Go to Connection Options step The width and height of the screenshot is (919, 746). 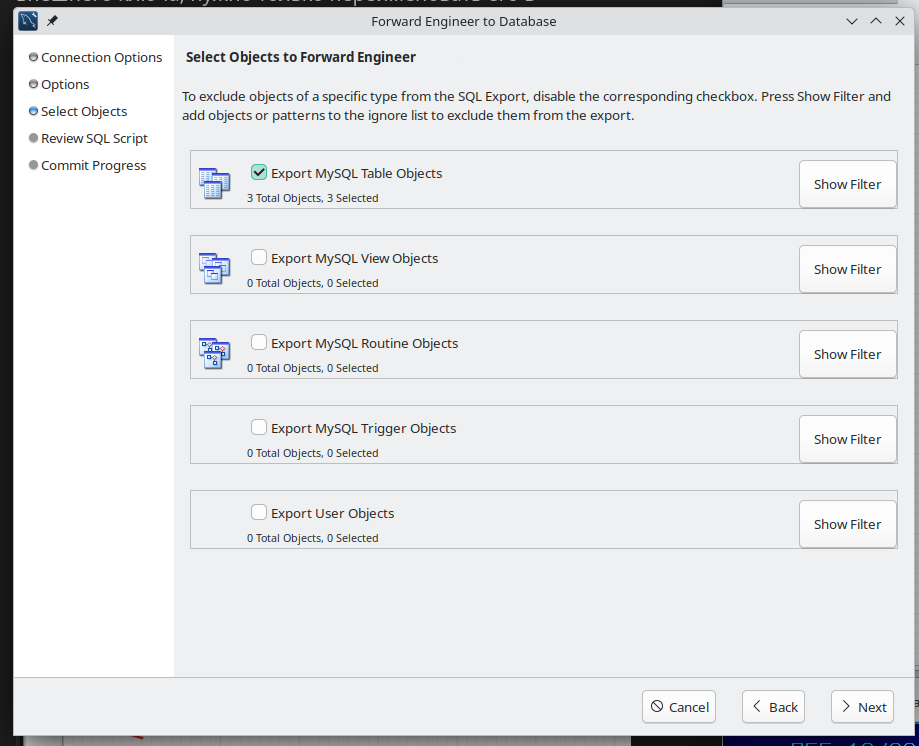(101, 58)
